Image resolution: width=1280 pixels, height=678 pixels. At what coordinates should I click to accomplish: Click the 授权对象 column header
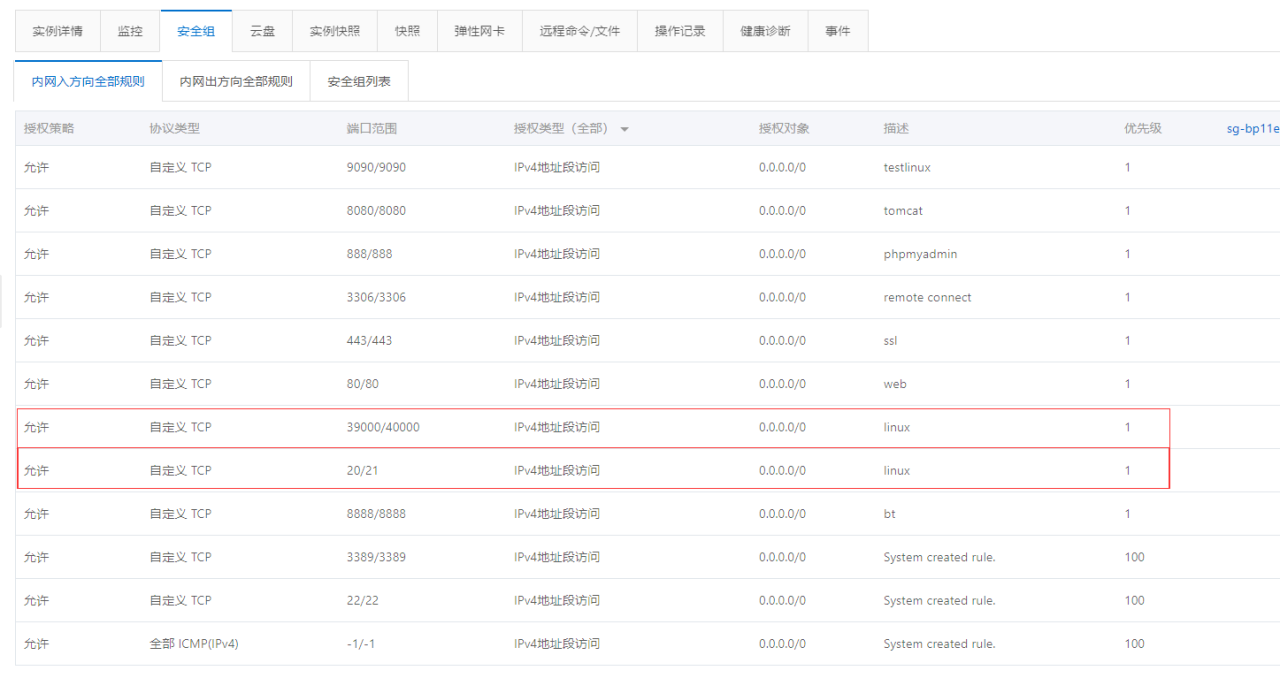pyautogui.click(x=784, y=128)
